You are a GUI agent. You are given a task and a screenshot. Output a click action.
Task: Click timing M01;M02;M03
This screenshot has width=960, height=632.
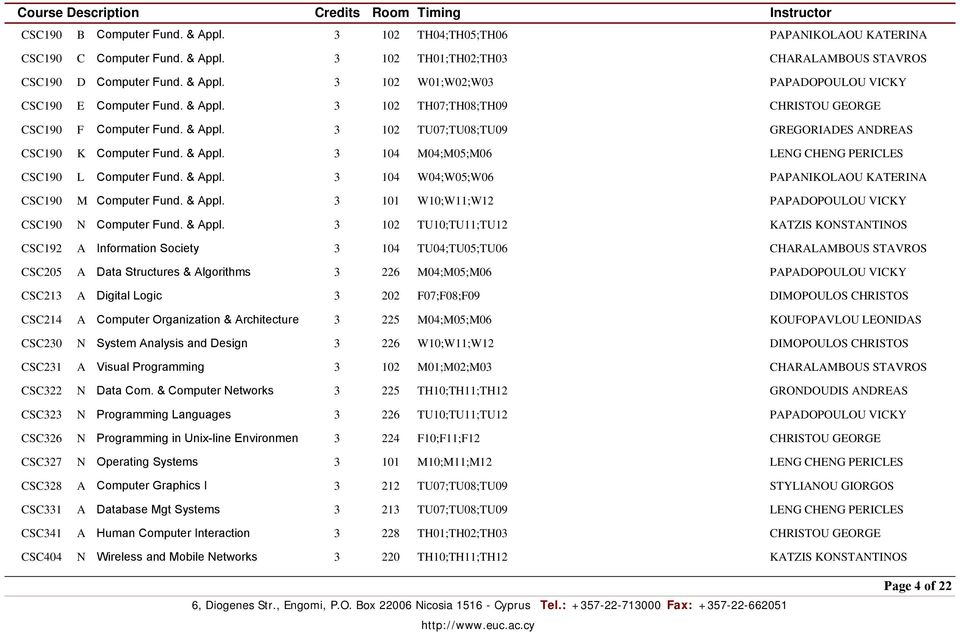[454, 367]
